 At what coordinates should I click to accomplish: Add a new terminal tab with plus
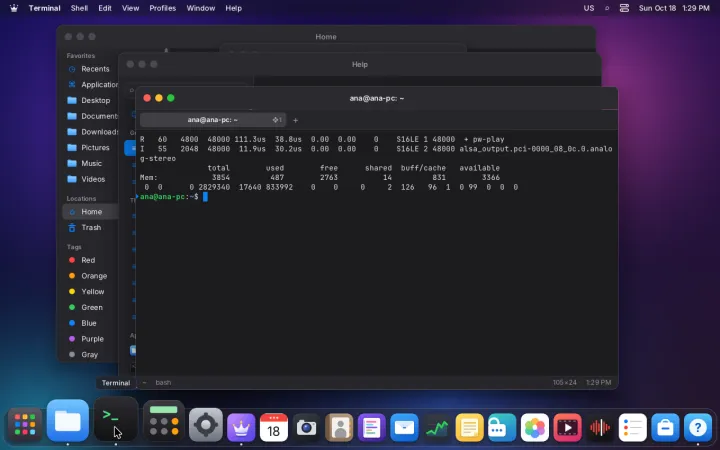click(295, 120)
